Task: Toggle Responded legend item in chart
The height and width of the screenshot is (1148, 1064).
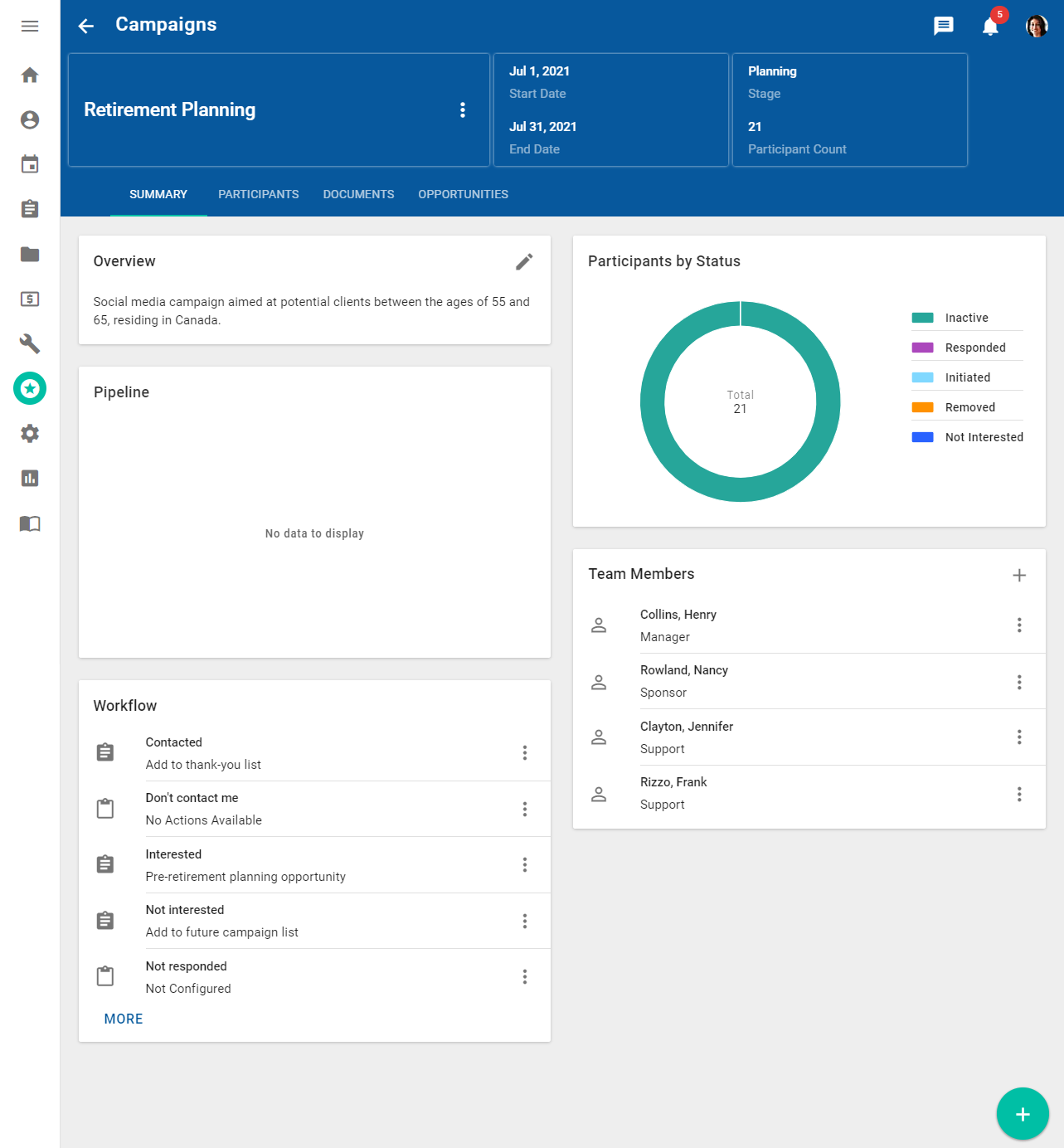Action: click(x=974, y=348)
